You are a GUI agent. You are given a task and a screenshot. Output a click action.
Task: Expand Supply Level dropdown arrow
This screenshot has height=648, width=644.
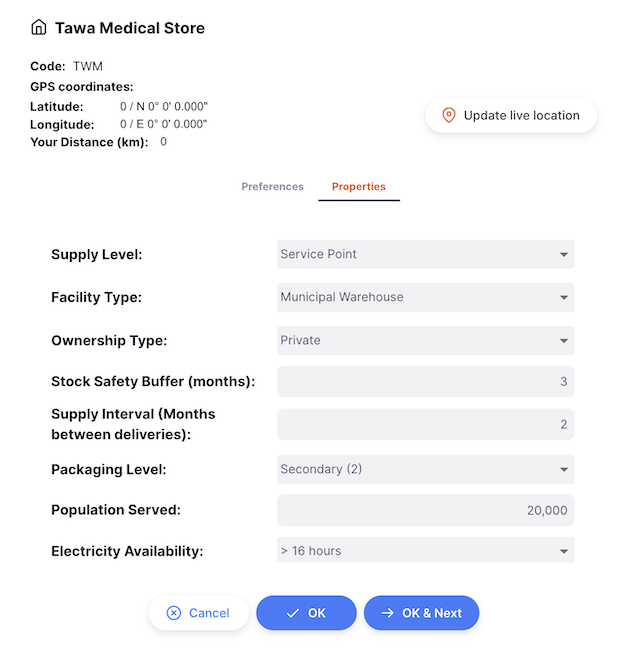click(x=563, y=255)
